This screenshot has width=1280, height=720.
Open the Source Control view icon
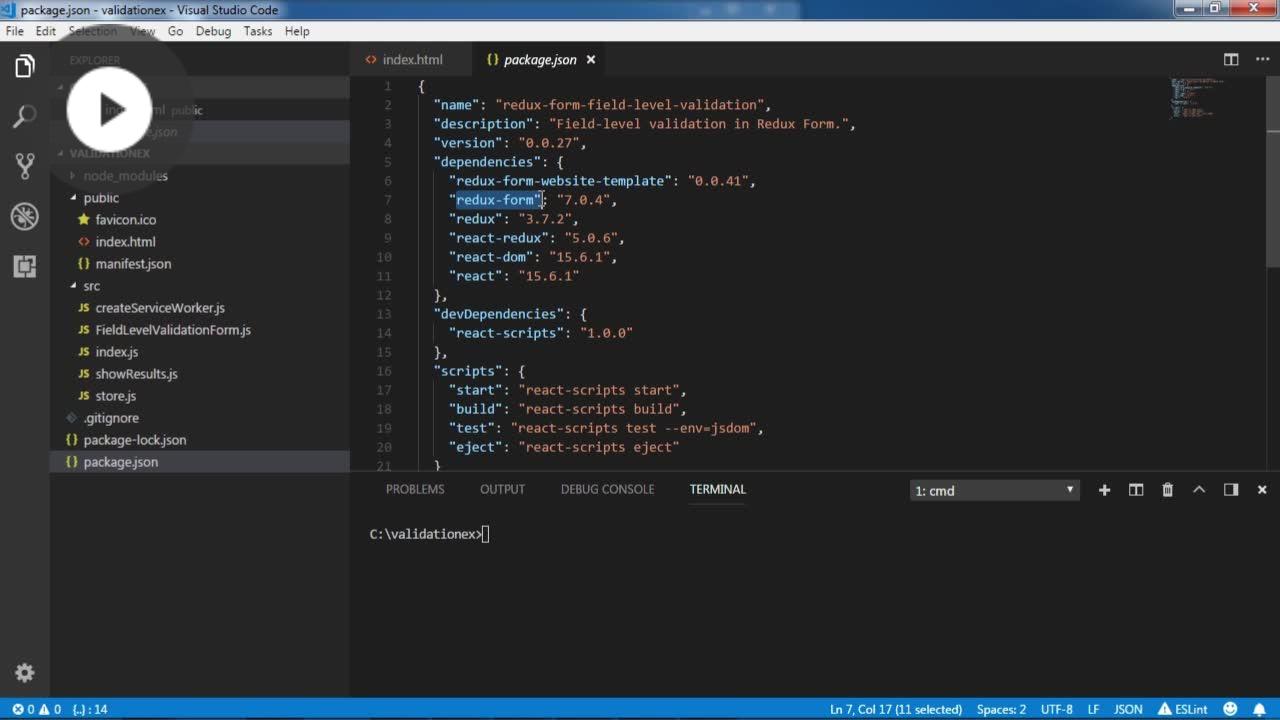pos(25,166)
